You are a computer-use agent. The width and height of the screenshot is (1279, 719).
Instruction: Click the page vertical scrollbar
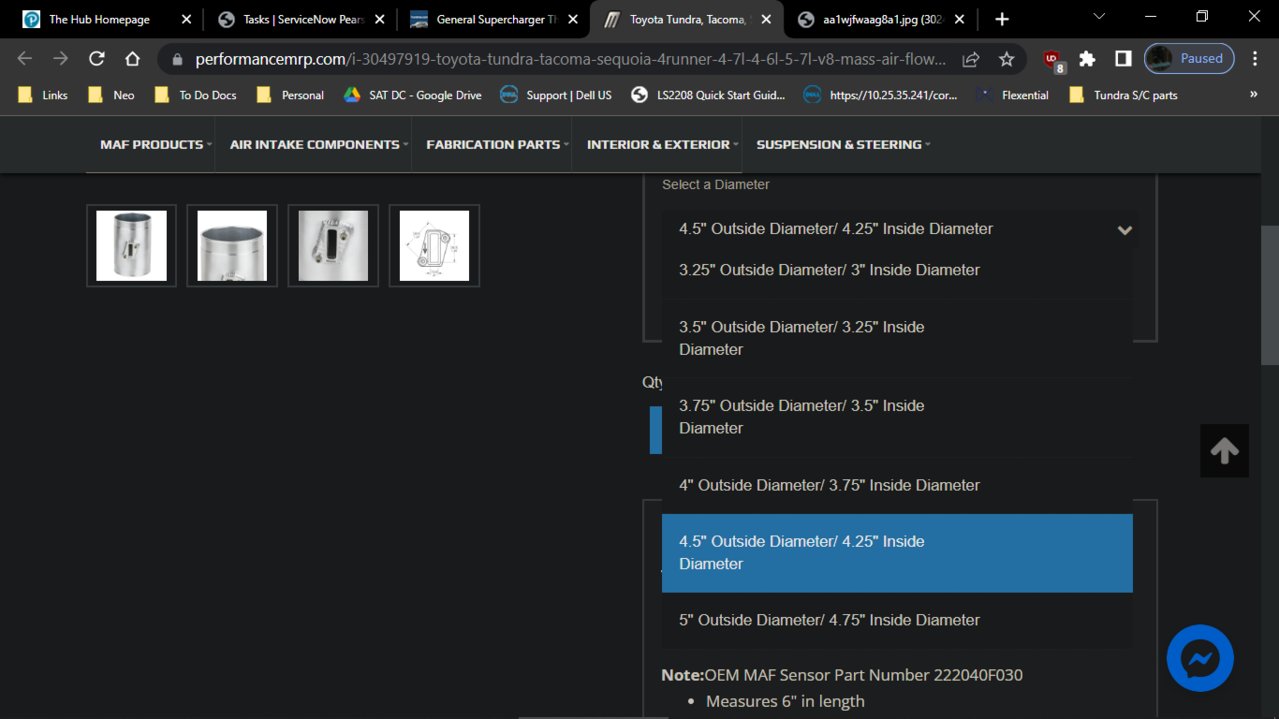1271,295
